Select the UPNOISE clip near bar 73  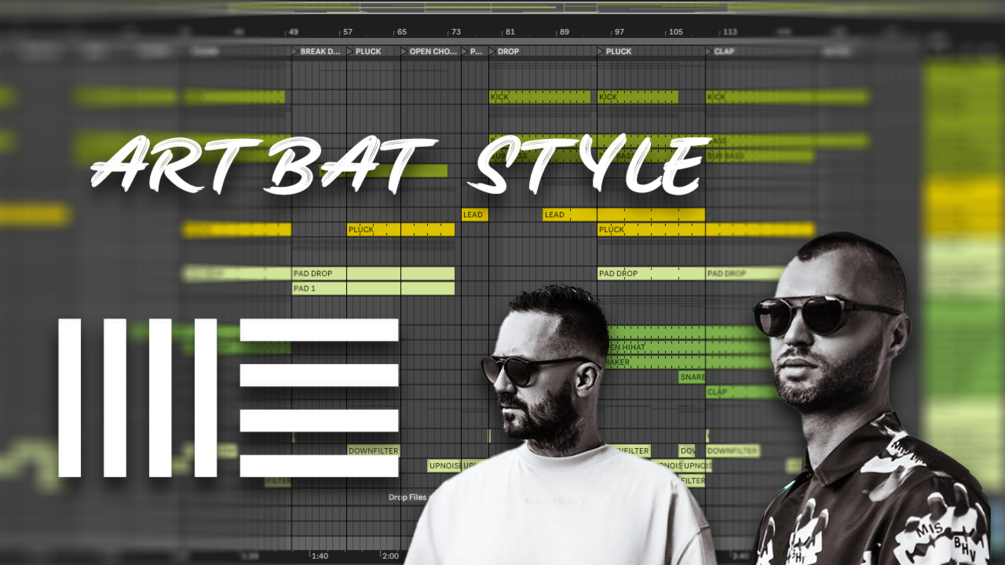tap(445, 466)
